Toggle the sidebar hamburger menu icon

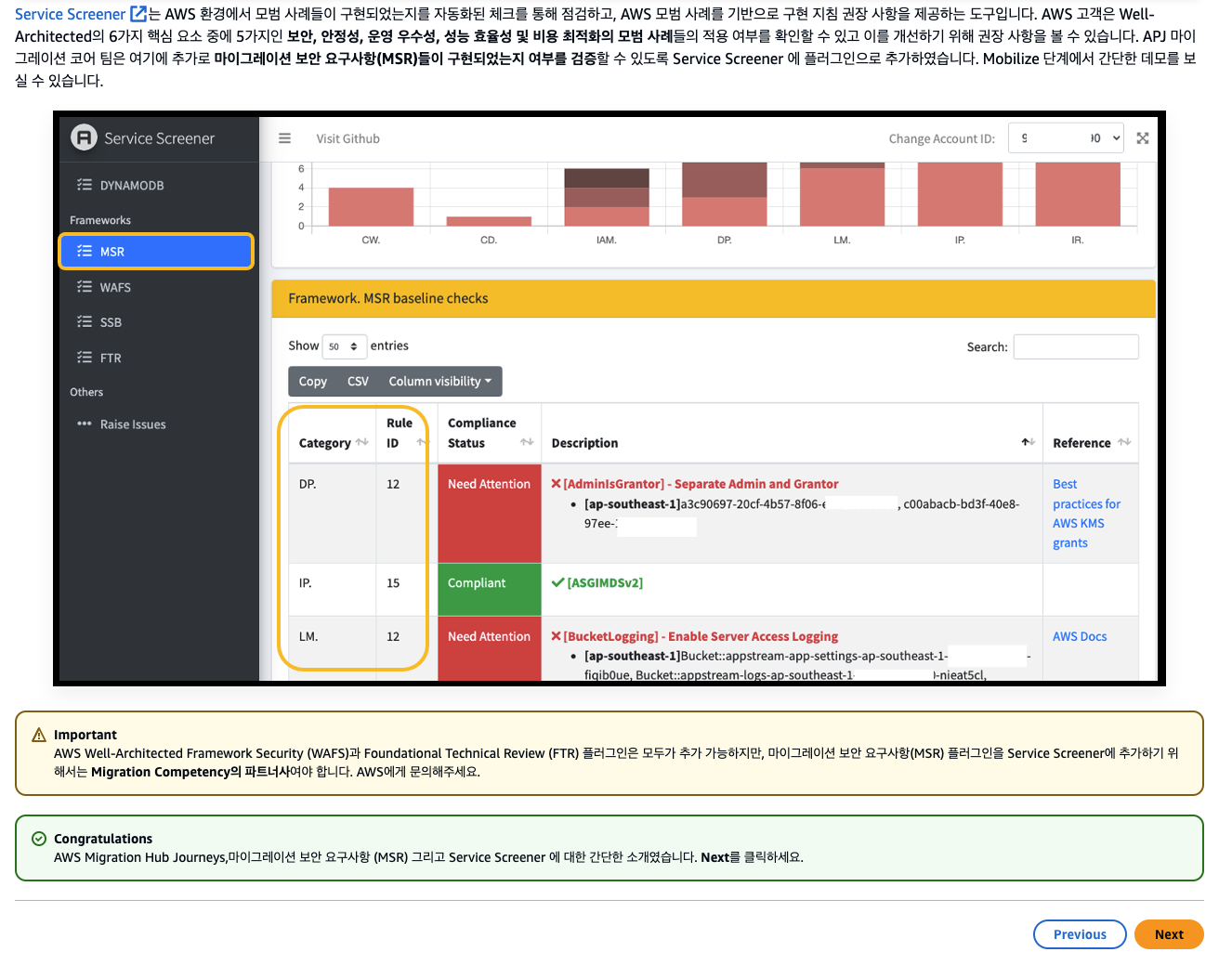[284, 138]
